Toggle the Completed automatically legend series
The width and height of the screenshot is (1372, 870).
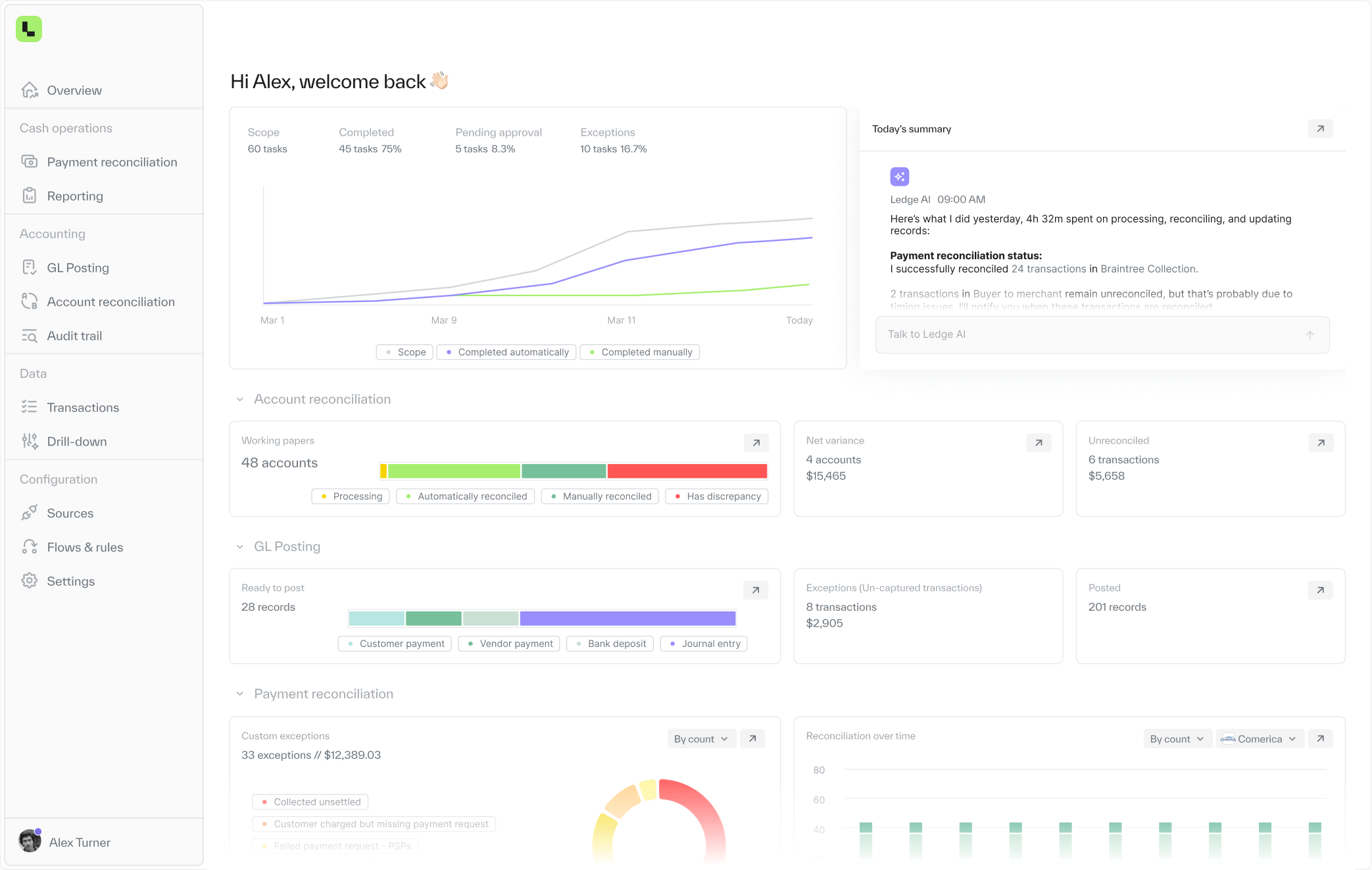pyautogui.click(x=506, y=352)
